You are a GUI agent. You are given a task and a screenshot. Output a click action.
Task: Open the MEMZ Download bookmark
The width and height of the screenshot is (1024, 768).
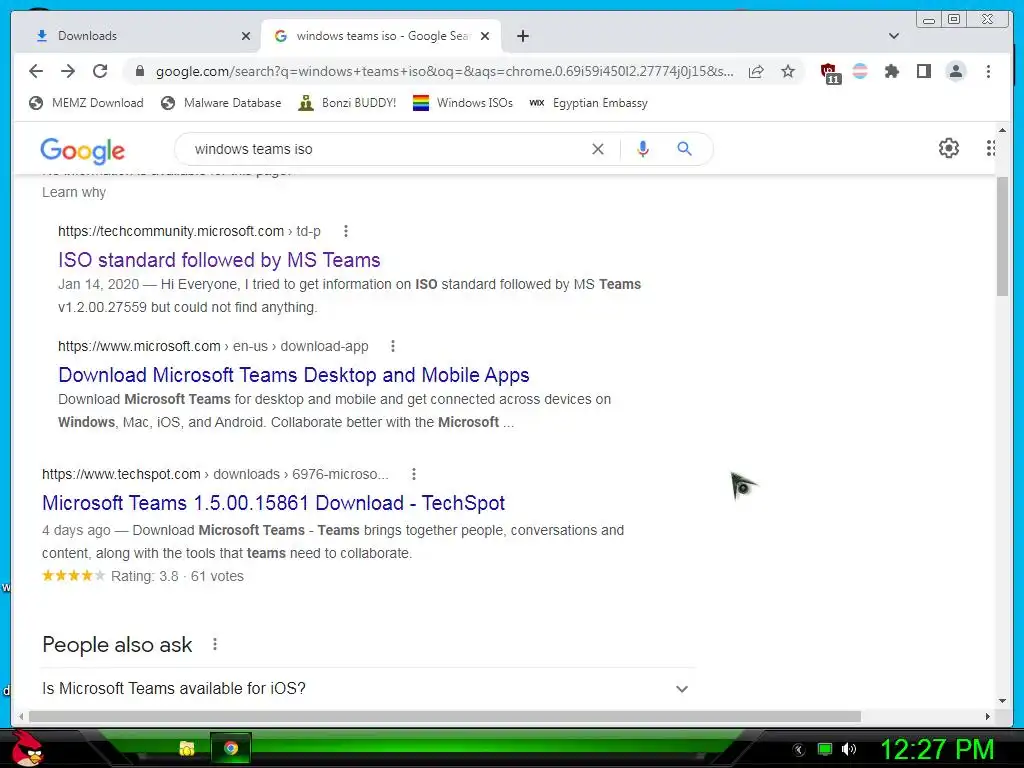(86, 103)
